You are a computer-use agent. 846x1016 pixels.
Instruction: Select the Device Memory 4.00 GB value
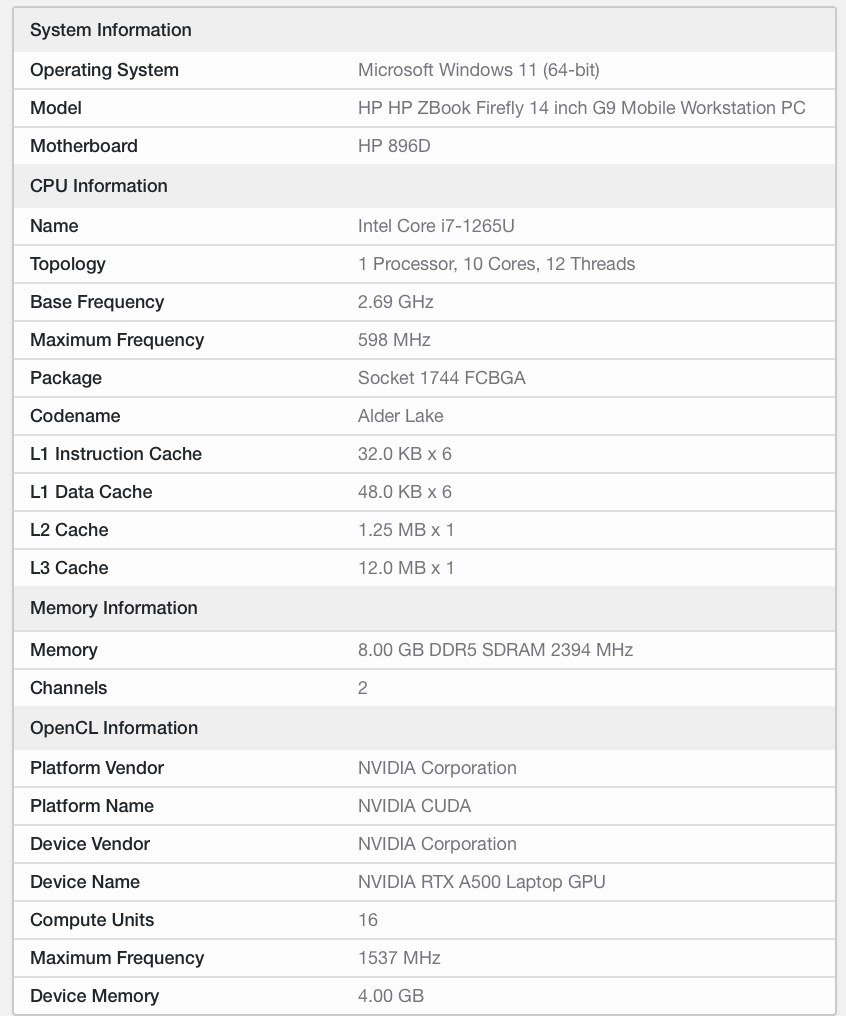(x=391, y=996)
